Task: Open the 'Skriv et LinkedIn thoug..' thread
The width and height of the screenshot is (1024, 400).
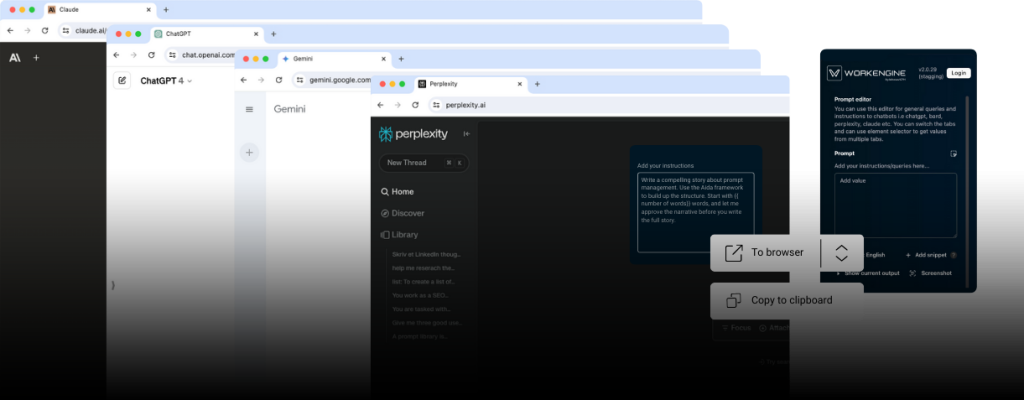Action: coord(426,254)
